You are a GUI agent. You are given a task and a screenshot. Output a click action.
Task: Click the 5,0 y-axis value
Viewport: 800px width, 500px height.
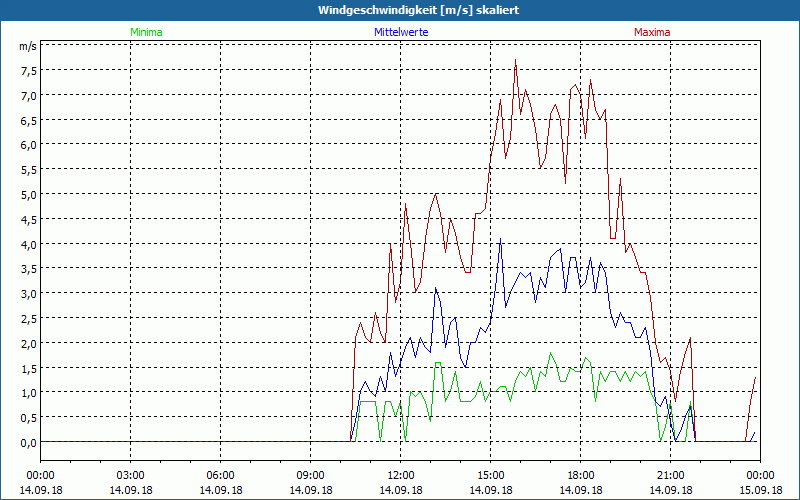29,195
